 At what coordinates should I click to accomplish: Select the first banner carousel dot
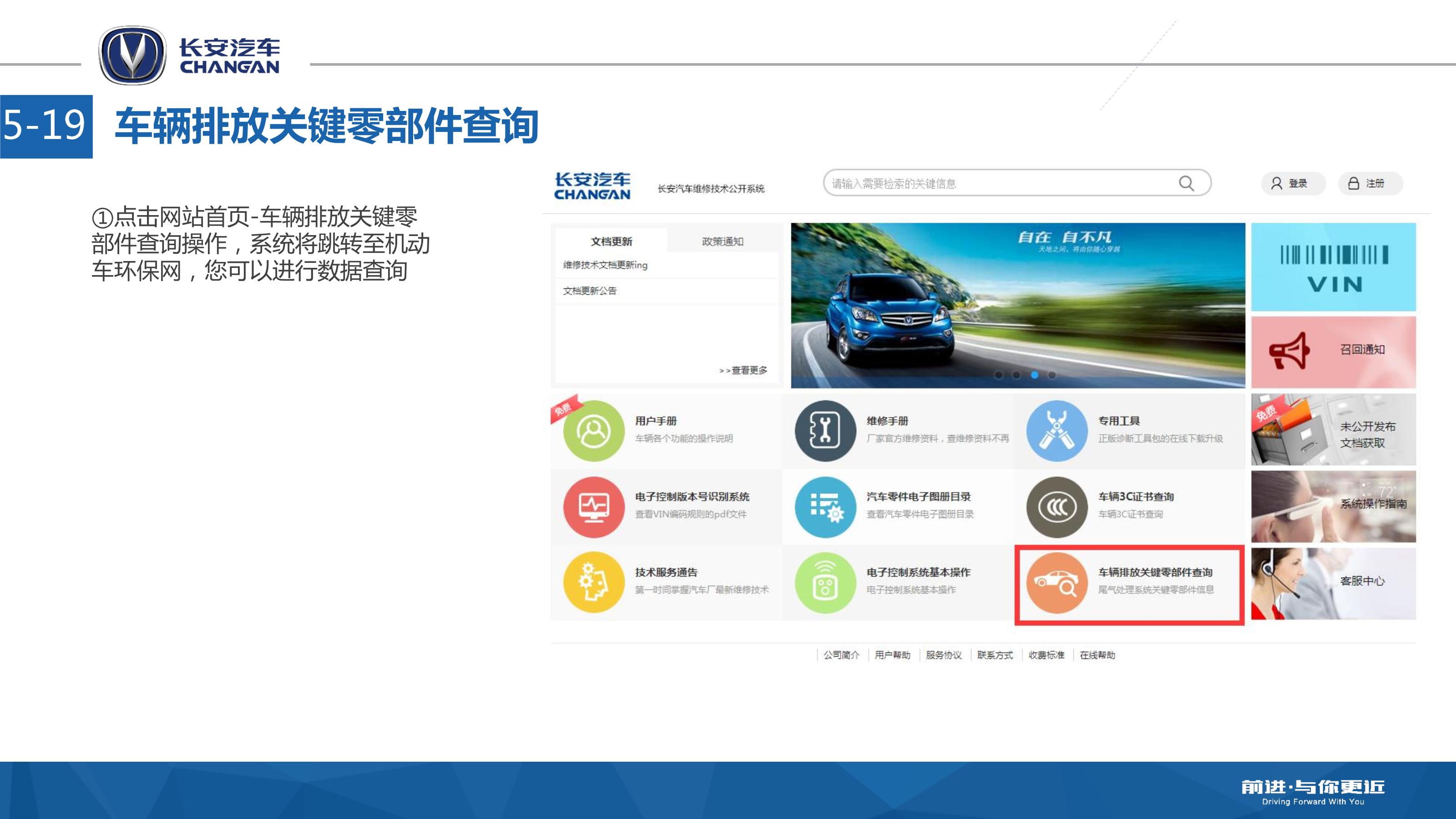(999, 375)
